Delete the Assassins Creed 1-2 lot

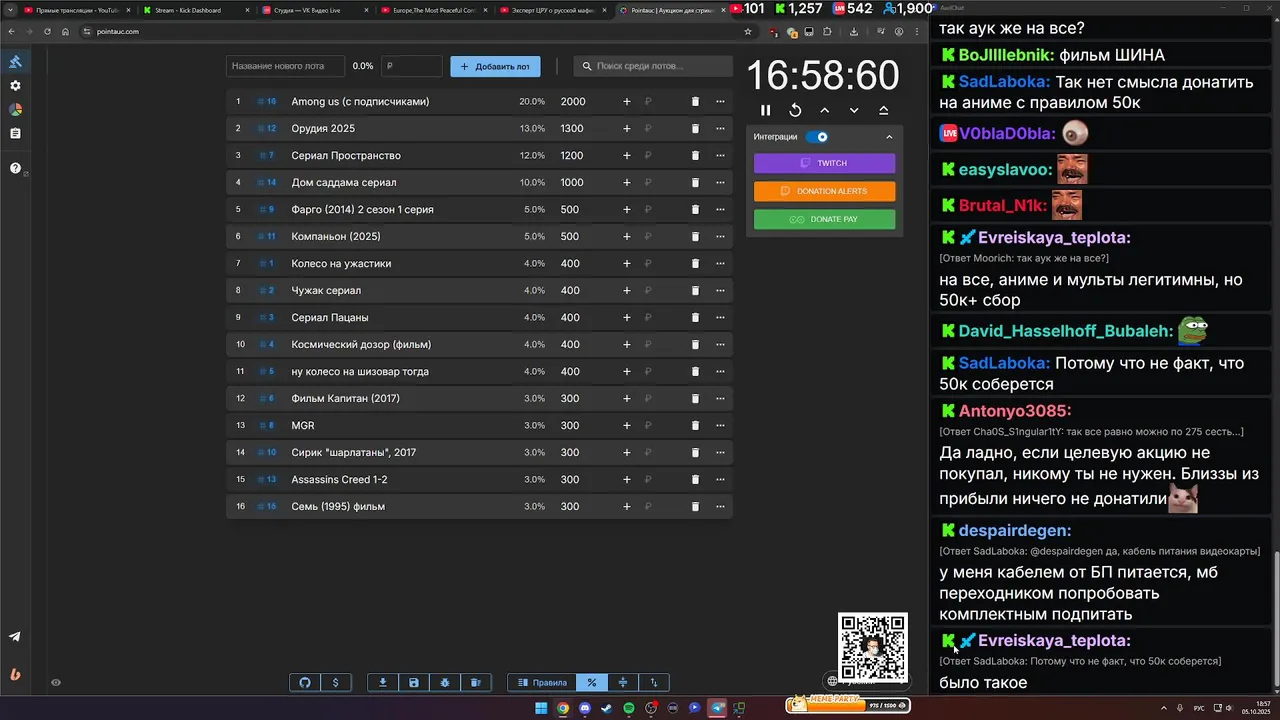(x=695, y=480)
